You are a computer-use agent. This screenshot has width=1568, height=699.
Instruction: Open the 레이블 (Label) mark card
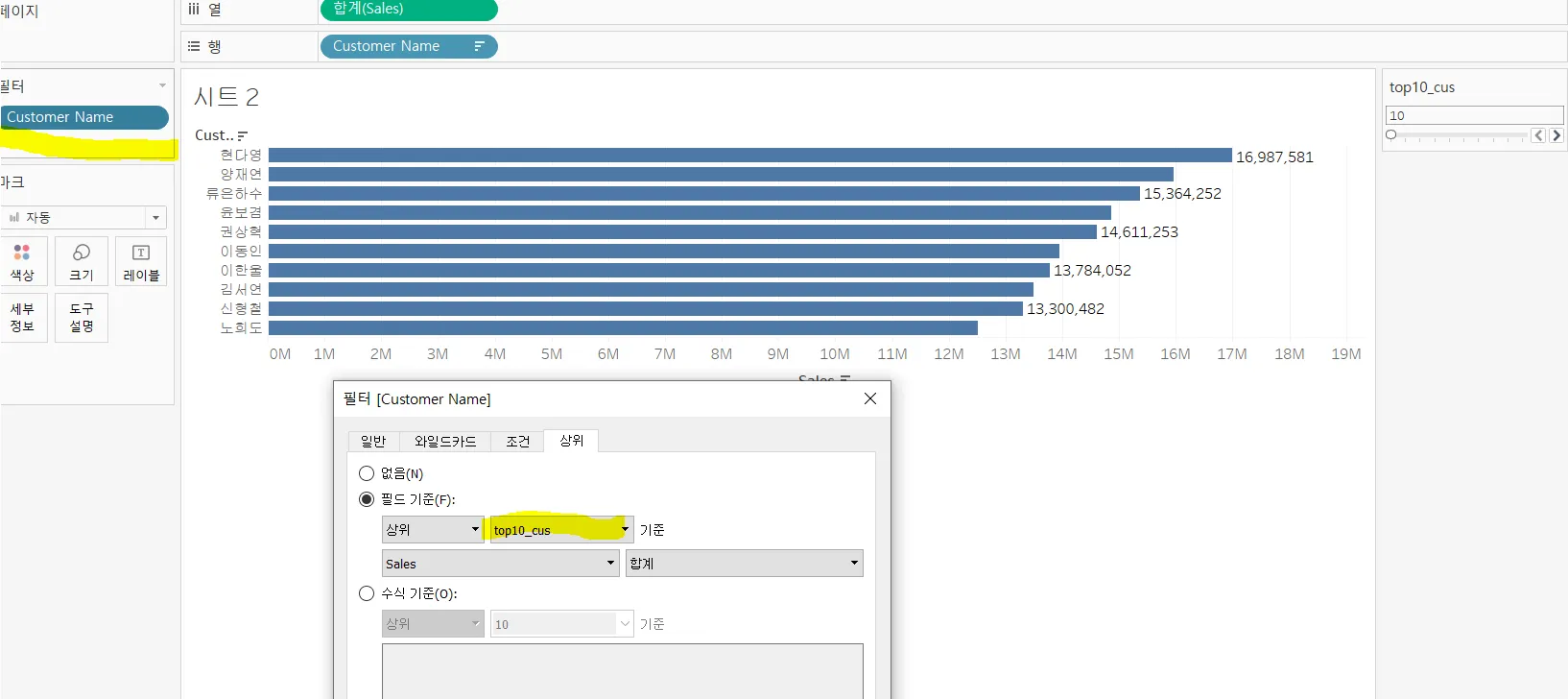141,261
